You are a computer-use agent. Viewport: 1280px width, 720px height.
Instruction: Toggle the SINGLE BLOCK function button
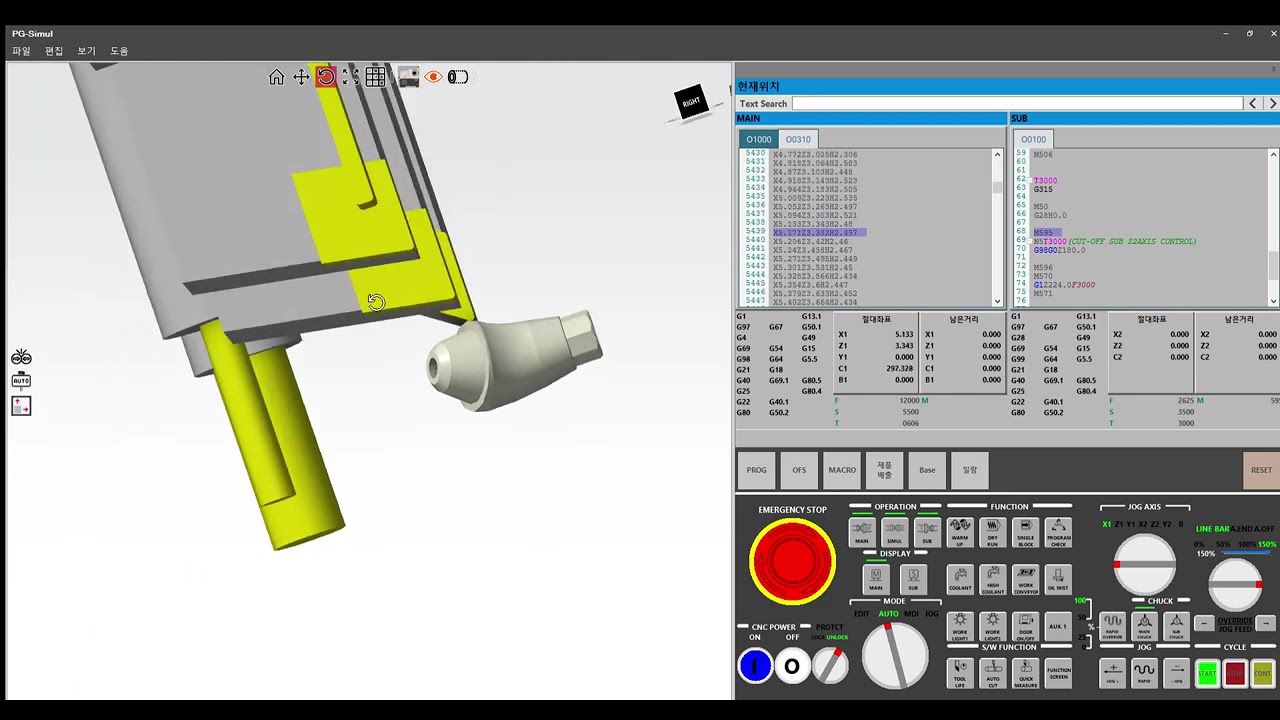pos(1025,532)
